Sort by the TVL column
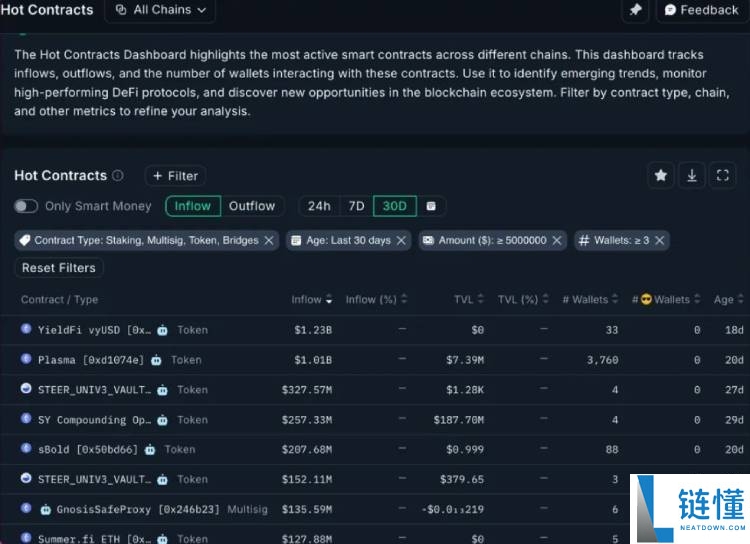The image size is (750, 544). pyautogui.click(x=468, y=299)
